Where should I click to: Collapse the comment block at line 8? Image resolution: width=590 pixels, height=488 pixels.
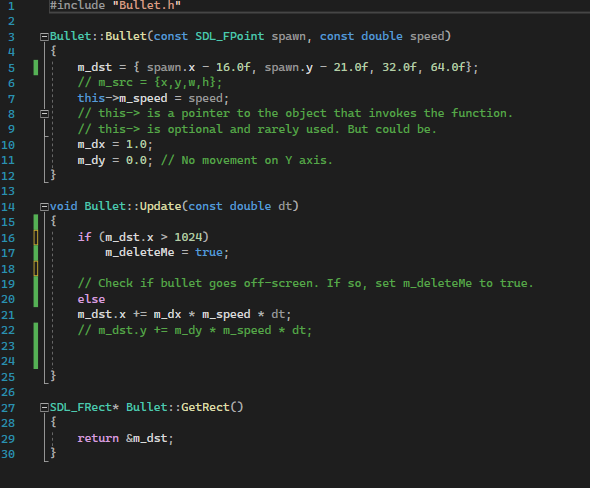(x=44, y=114)
